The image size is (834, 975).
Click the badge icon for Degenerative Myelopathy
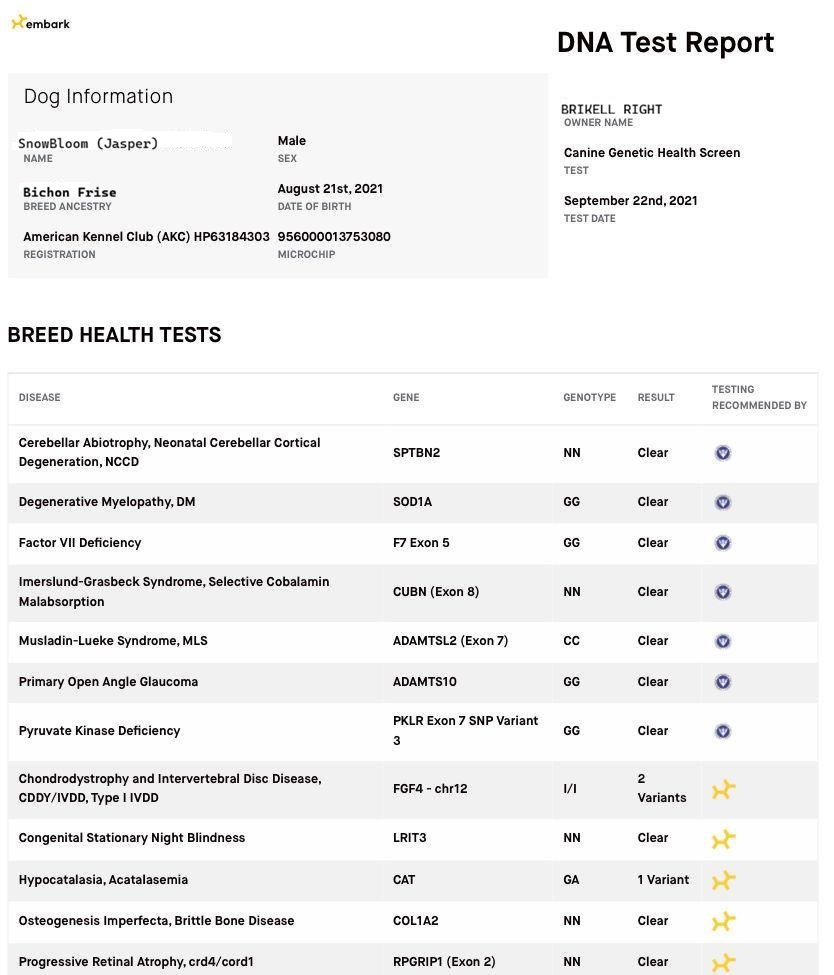[x=723, y=502]
